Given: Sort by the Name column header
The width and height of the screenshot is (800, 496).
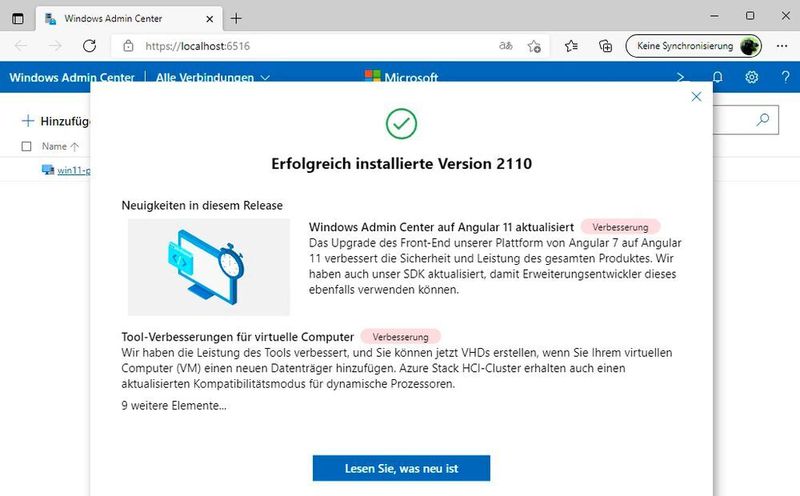Looking at the screenshot, I should pyautogui.click(x=60, y=146).
